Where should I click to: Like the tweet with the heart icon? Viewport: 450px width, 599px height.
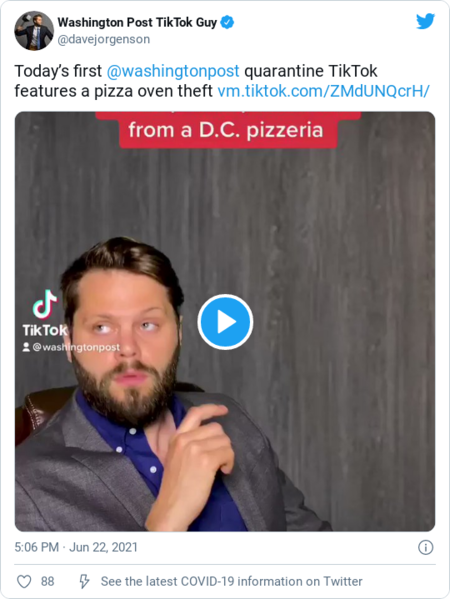(24, 581)
